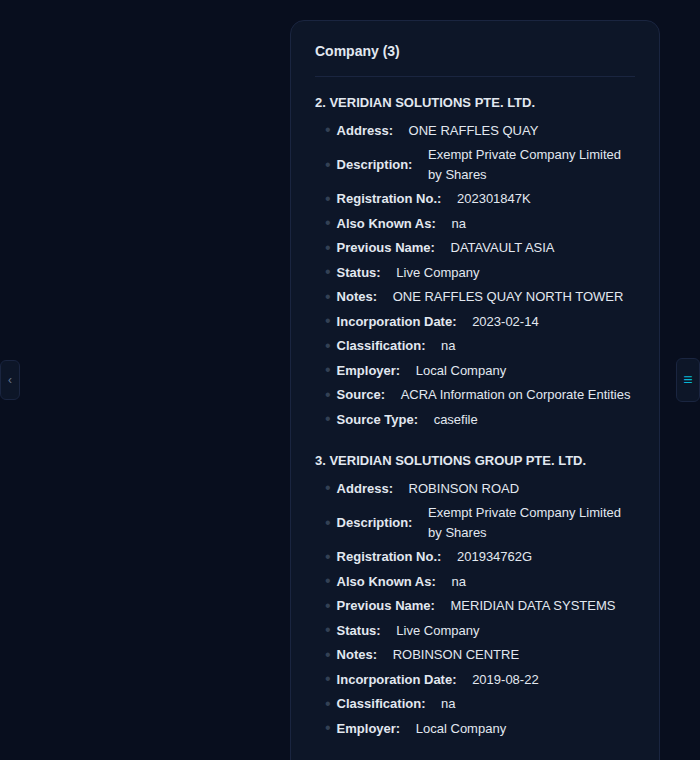Select VERIDIAN SOLUTIONS PTE. LTD. heading

pos(425,103)
